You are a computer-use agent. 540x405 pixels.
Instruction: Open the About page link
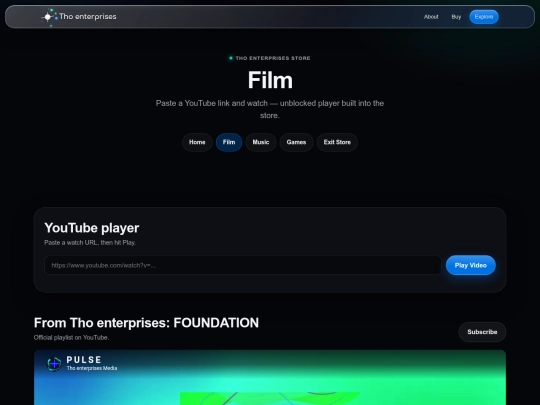(431, 17)
